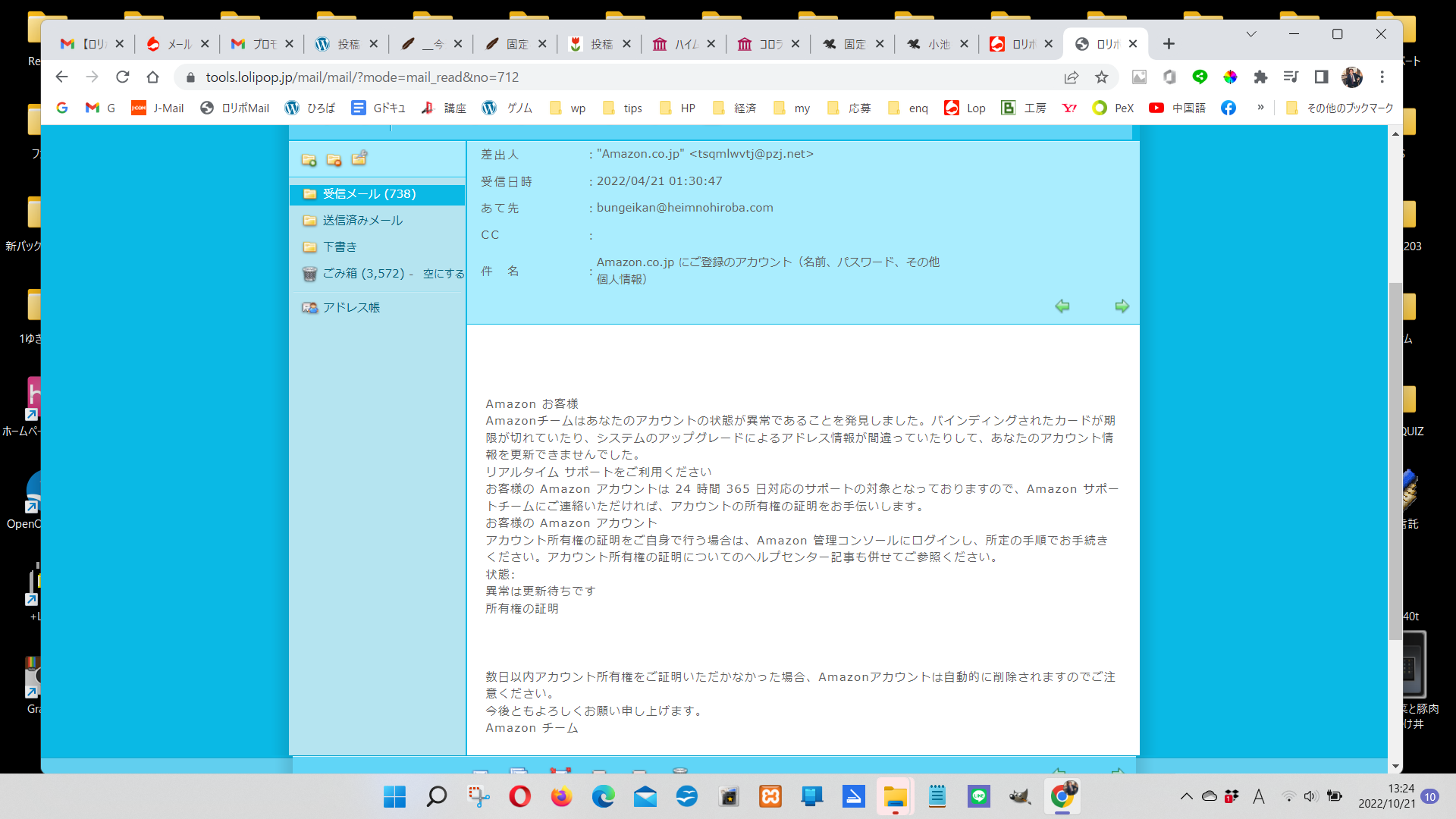Open the 中国語 YouTube bookmark
The height and width of the screenshot is (819, 1456).
point(1178,108)
